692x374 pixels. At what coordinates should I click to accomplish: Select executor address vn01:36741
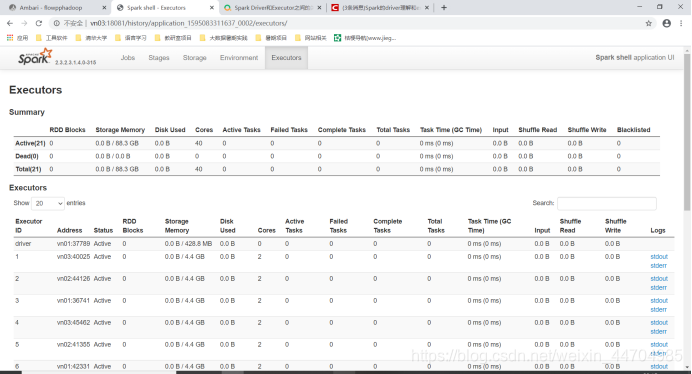point(73,301)
